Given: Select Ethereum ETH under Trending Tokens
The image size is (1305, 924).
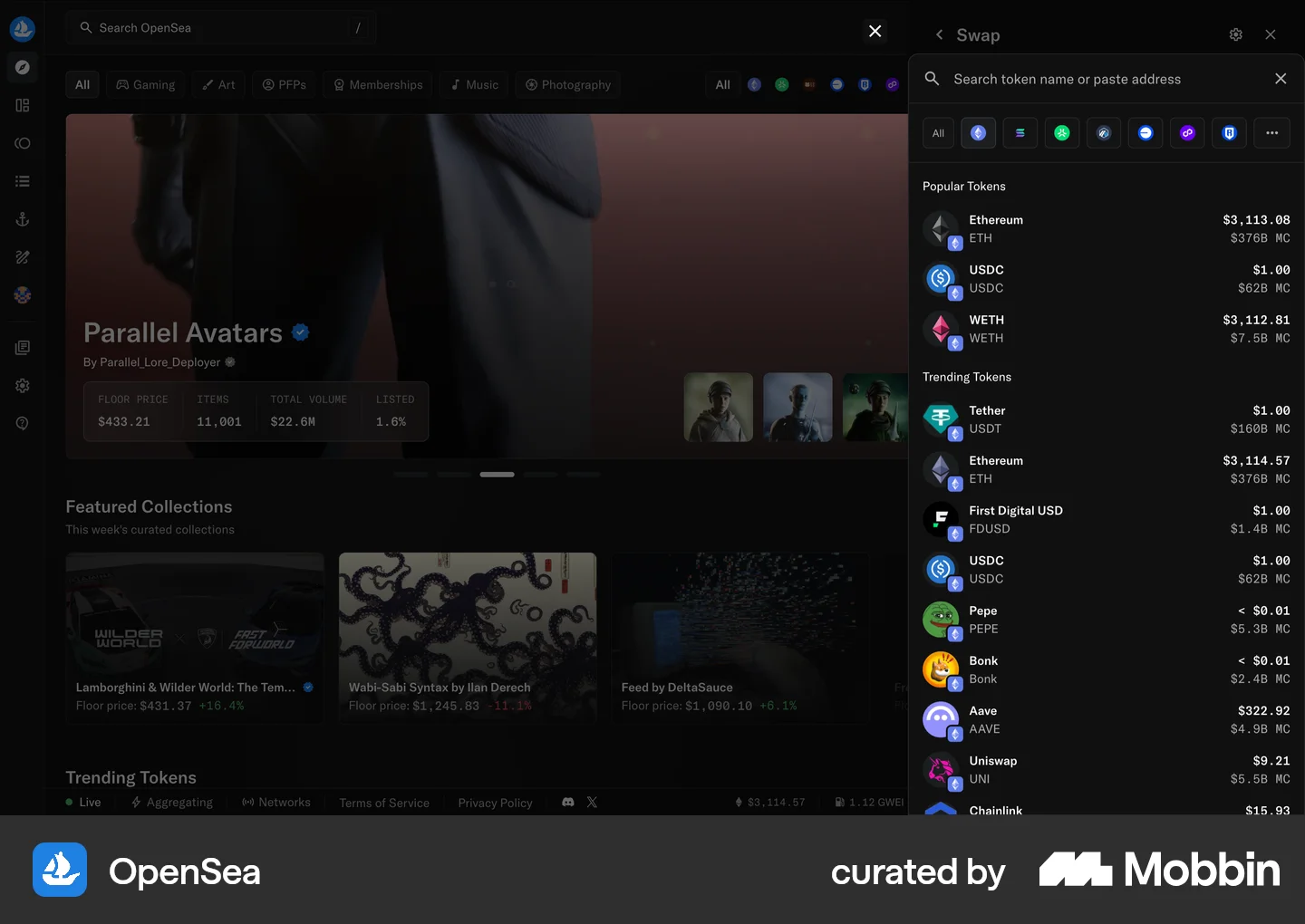Looking at the screenshot, I should [x=1107, y=469].
